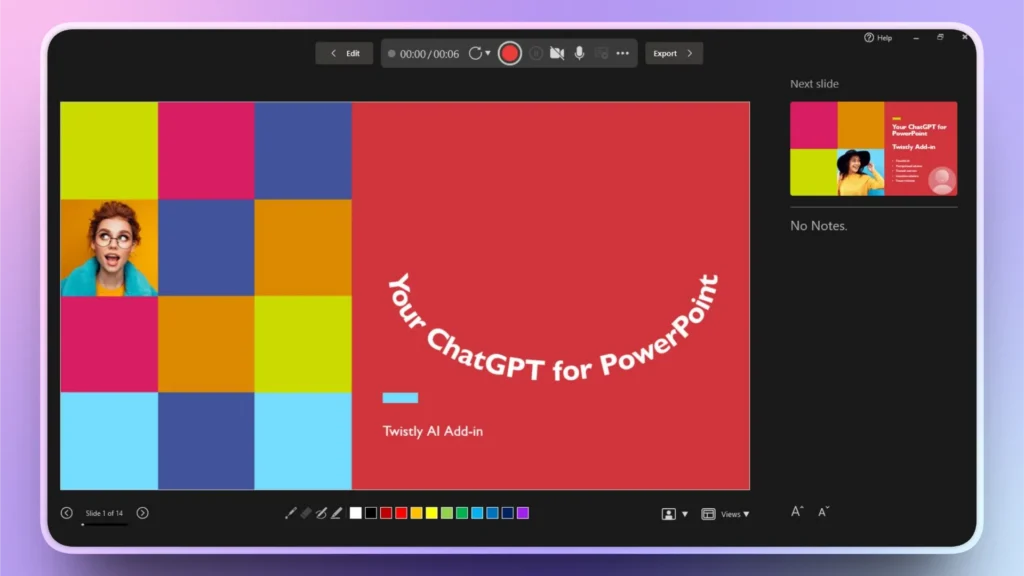The width and height of the screenshot is (1024, 576).
Task: Open the Help menu
Action: 878,37
